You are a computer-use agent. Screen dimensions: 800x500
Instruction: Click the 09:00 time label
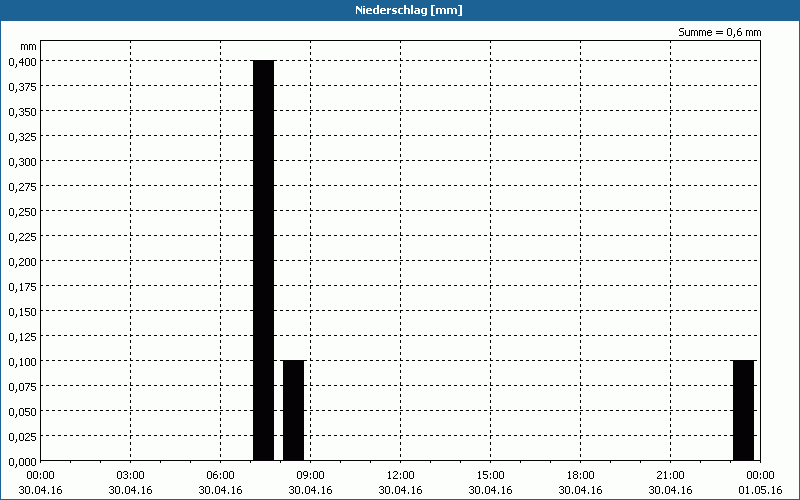click(310, 476)
